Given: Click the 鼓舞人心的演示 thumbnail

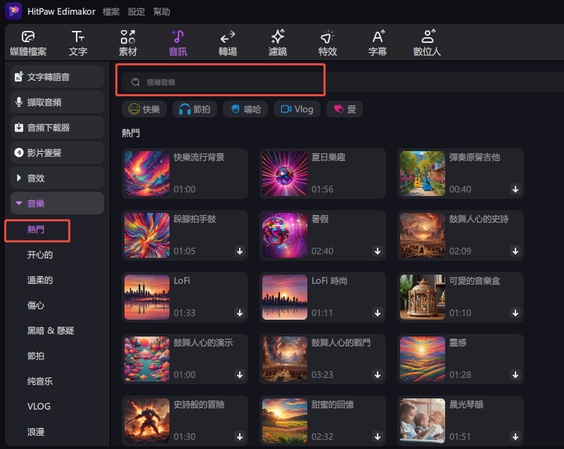Looking at the screenshot, I should click(147, 359).
